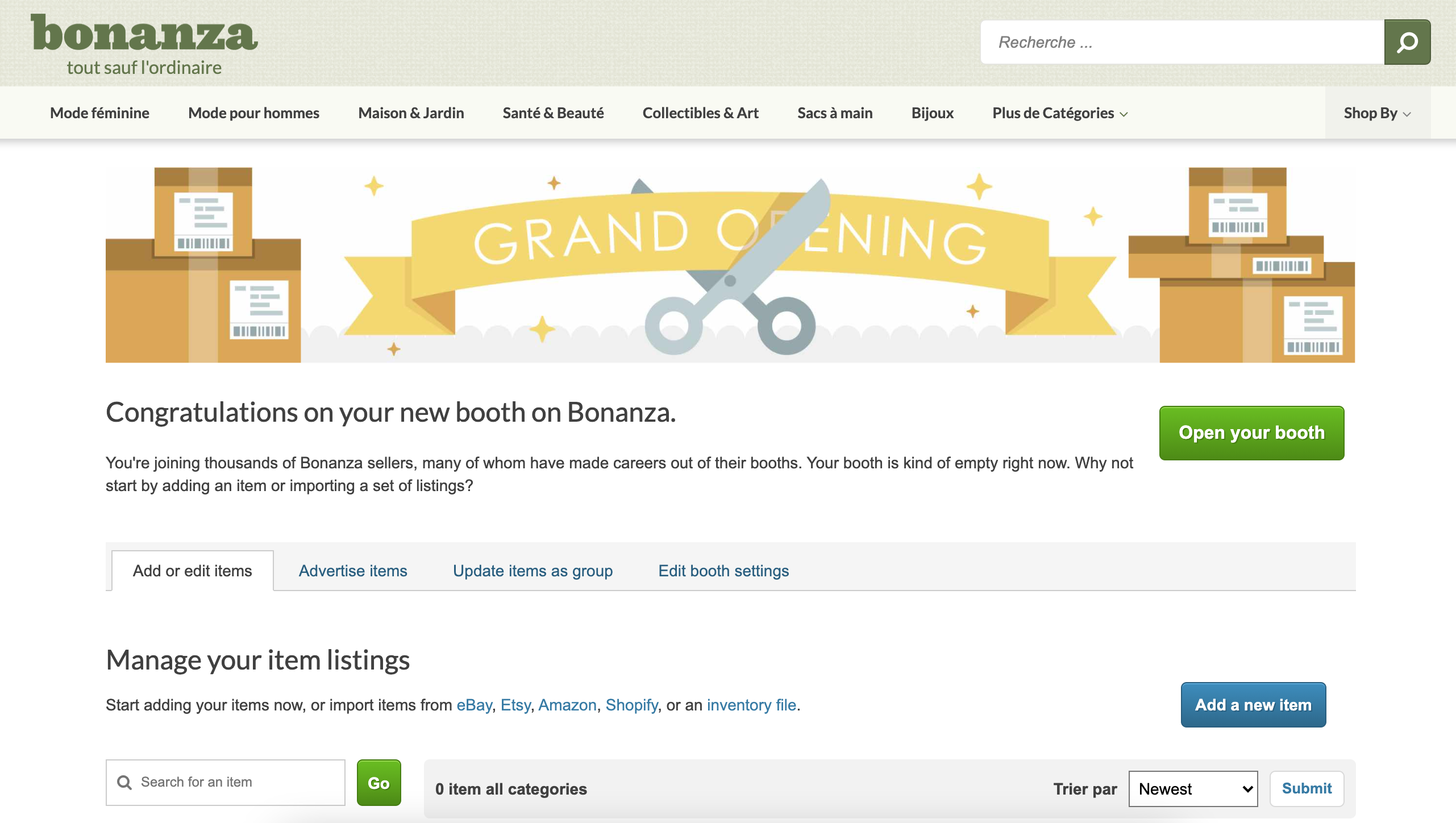Open the Update items as group tab

pyautogui.click(x=533, y=571)
